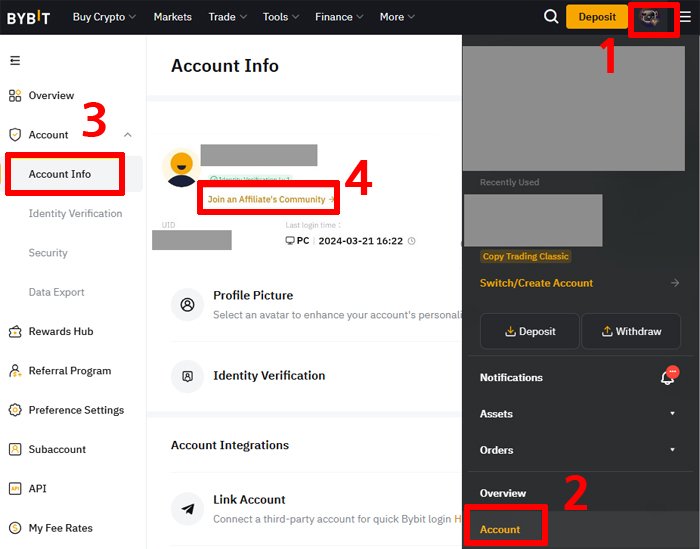Expand the Orders dropdown arrow
Screen dimensions: 700x549
click(672, 449)
